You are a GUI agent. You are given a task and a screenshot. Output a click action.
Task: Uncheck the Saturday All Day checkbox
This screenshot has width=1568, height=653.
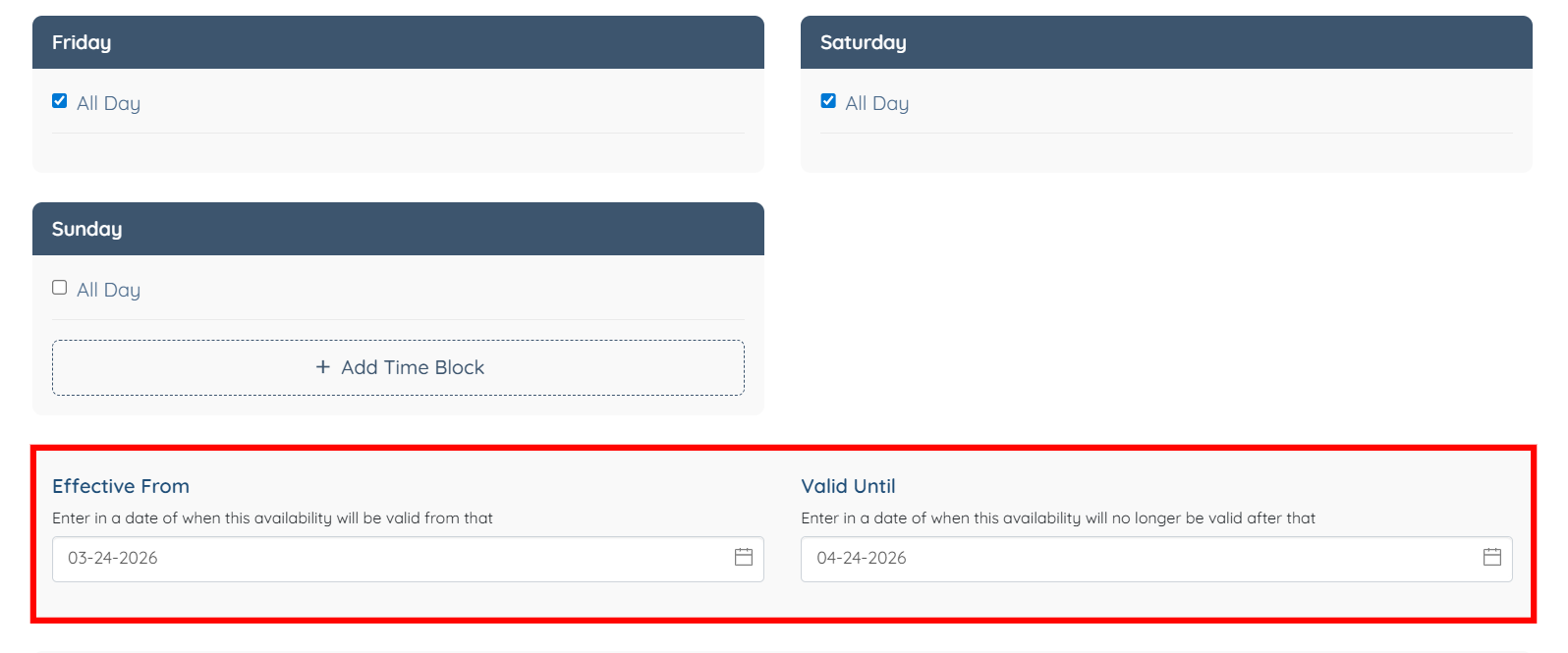click(x=828, y=101)
